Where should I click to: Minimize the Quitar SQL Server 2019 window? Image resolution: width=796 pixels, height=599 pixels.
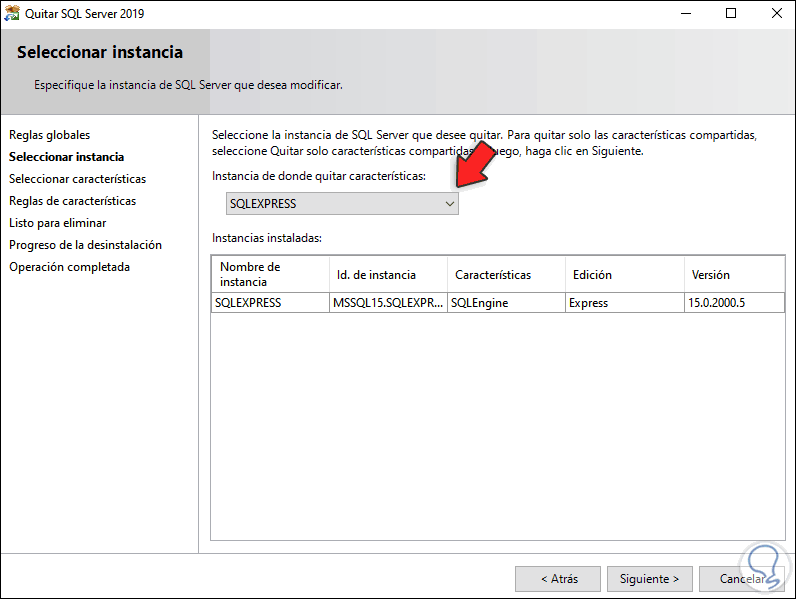coord(686,14)
